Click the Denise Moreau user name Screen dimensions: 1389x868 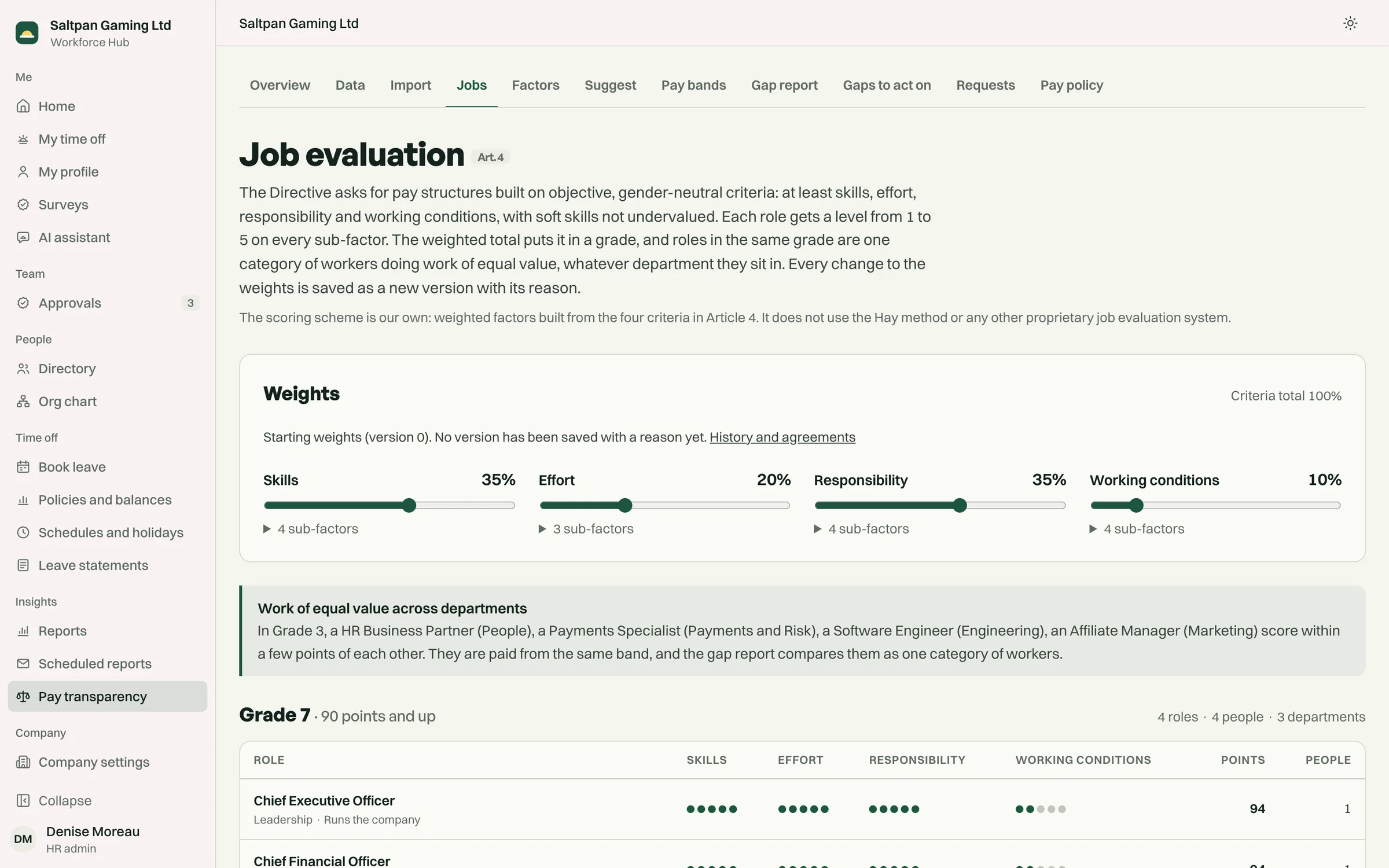[93, 832]
